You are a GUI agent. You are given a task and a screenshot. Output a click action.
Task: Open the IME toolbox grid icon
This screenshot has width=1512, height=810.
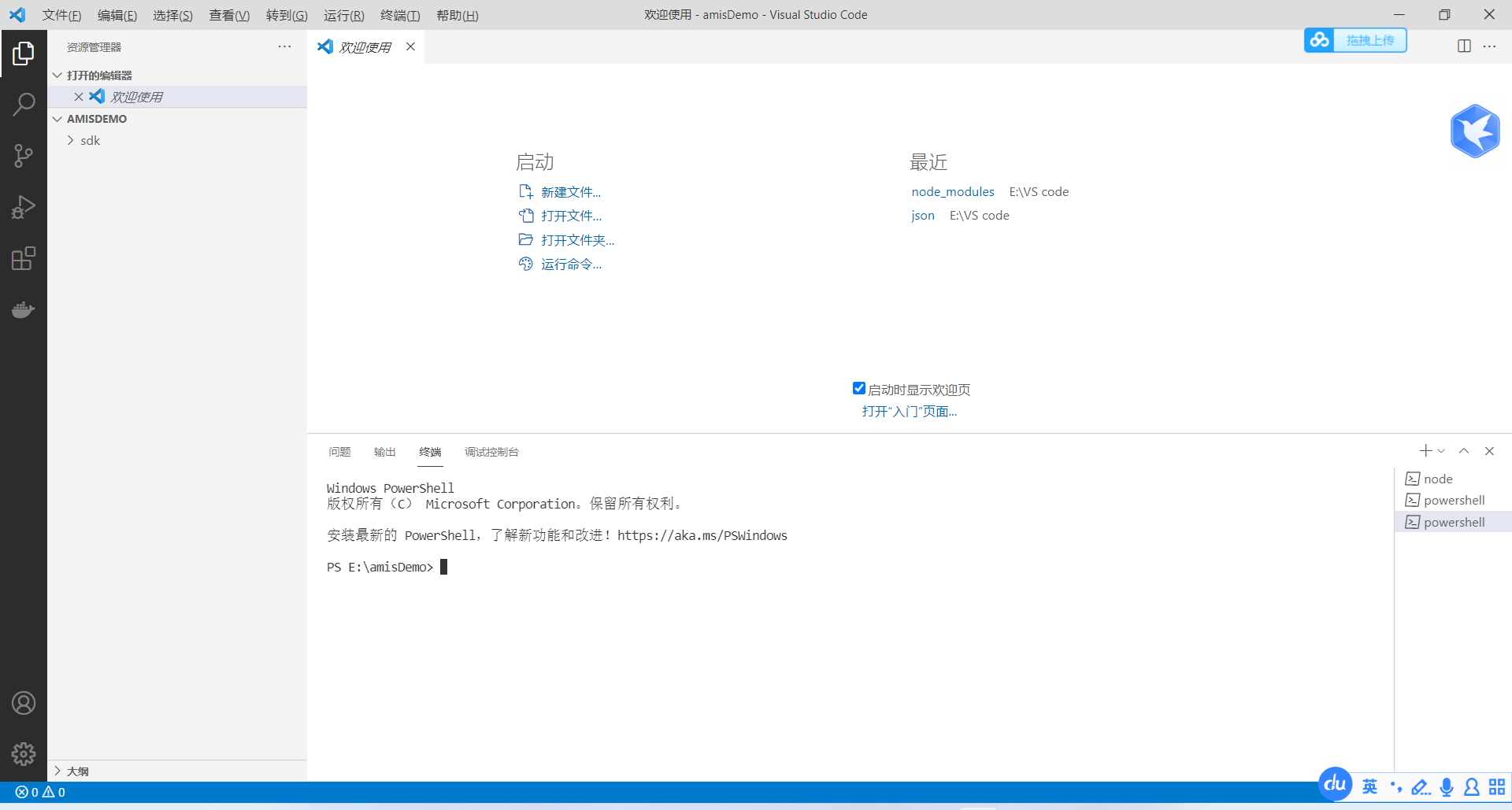pyautogui.click(x=1497, y=787)
